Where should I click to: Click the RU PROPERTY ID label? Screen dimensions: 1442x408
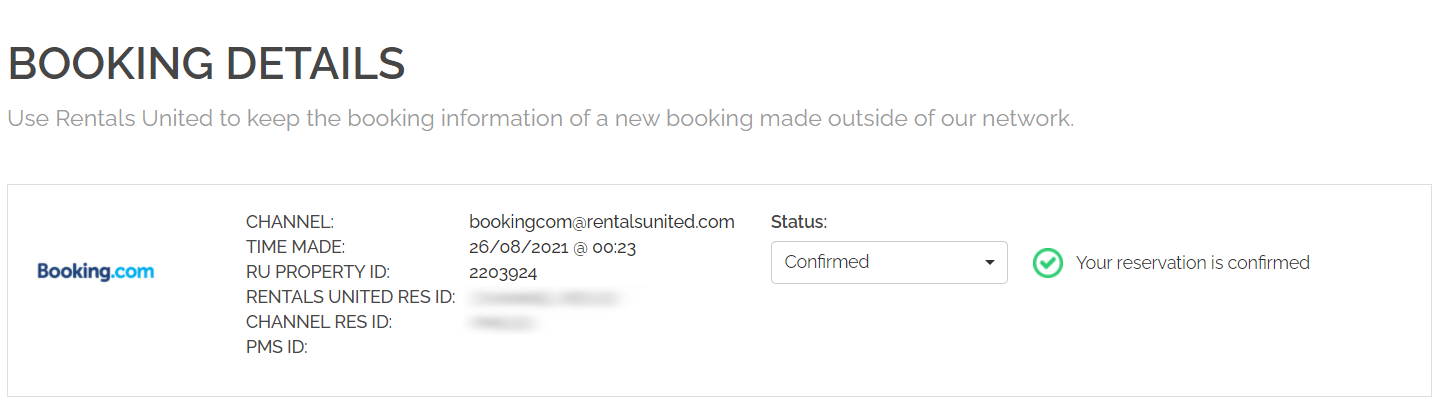[317, 272]
